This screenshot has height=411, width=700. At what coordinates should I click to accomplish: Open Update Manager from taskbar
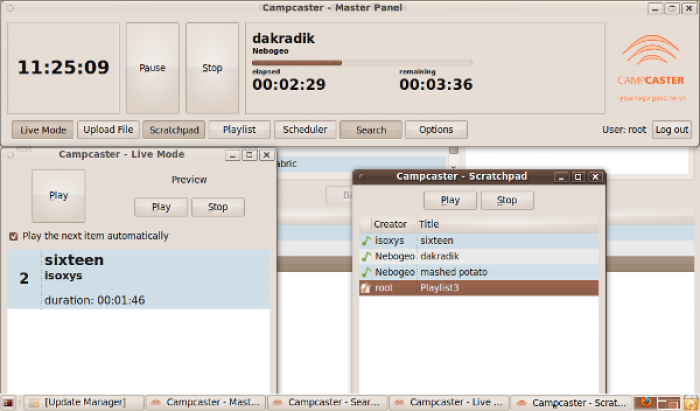(84, 403)
